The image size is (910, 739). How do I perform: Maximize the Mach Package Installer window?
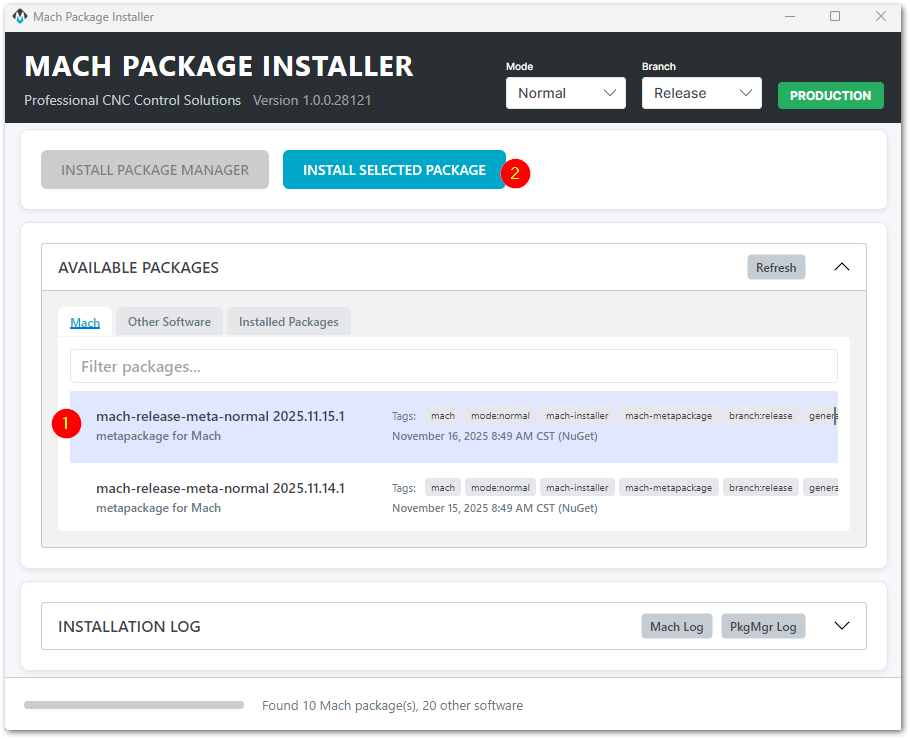[835, 16]
